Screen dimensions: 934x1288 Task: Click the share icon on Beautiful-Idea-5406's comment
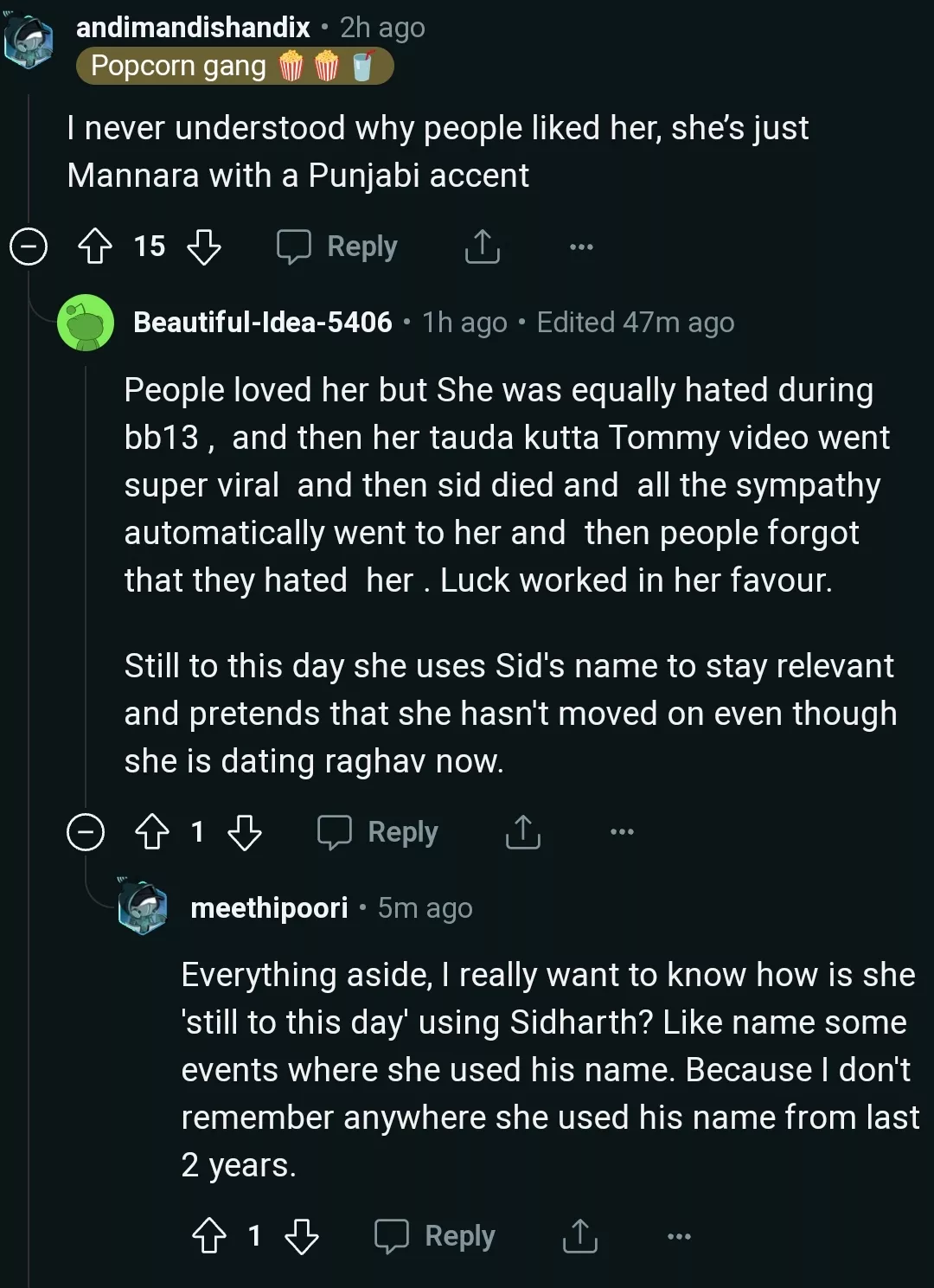click(x=521, y=832)
